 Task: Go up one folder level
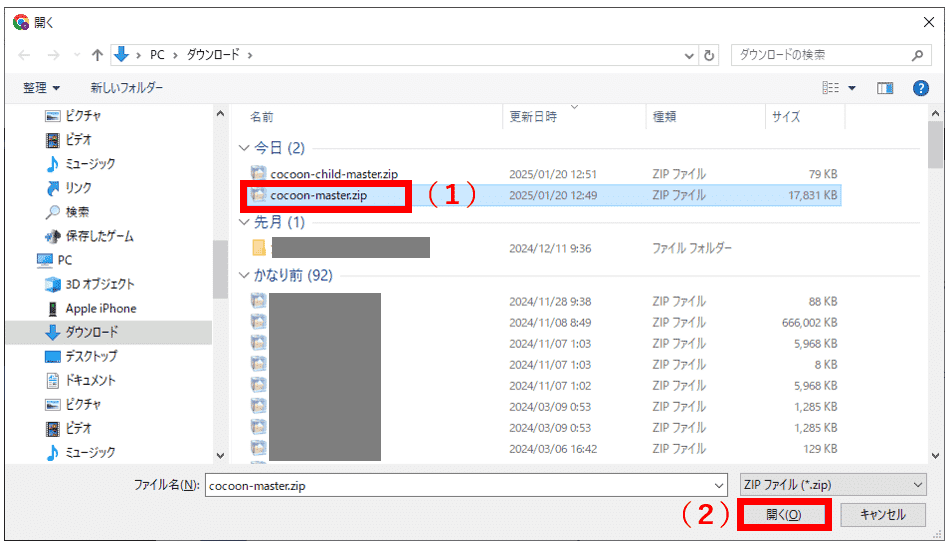97,55
